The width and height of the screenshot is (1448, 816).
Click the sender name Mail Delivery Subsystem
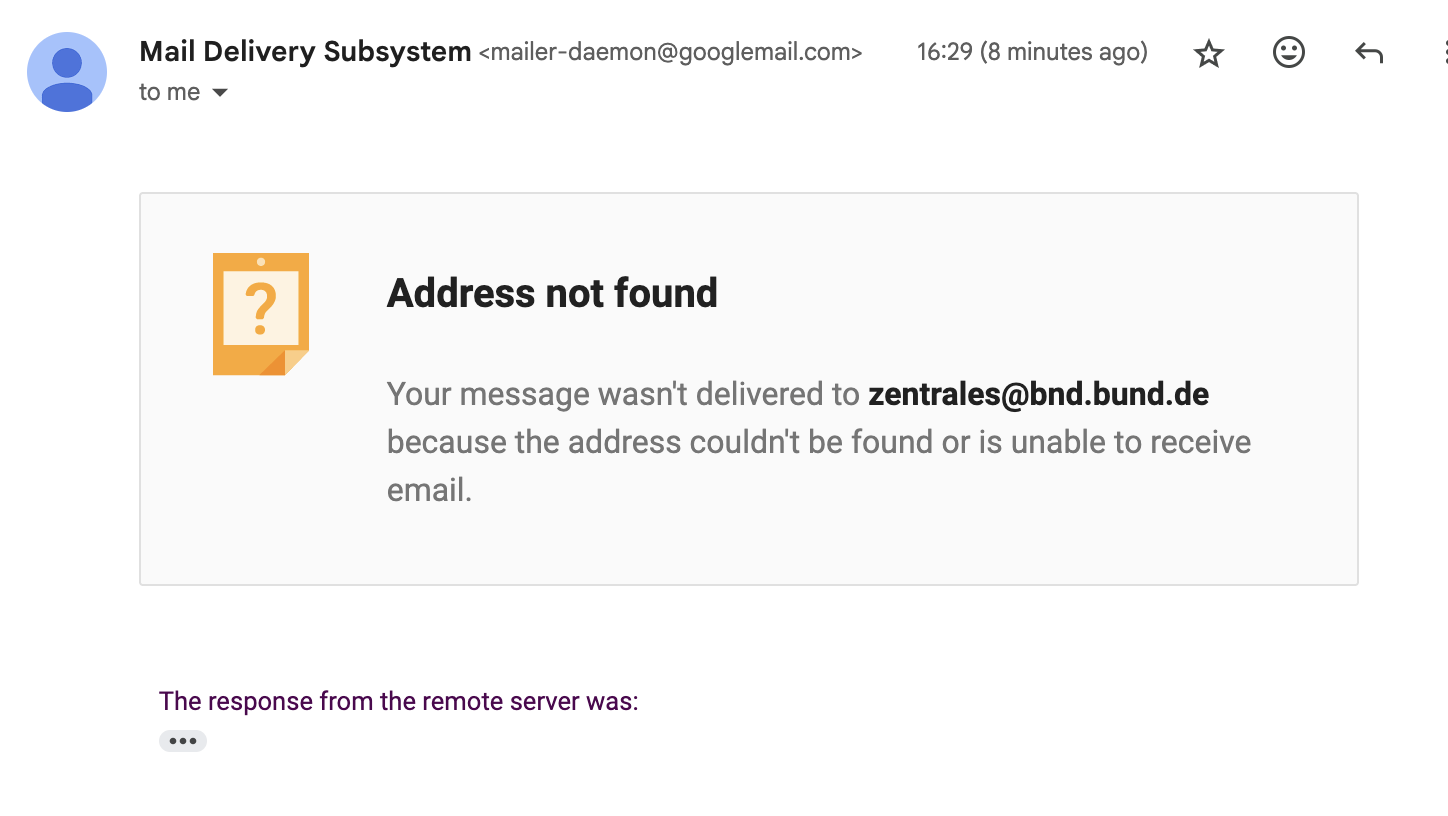point(305,51)
